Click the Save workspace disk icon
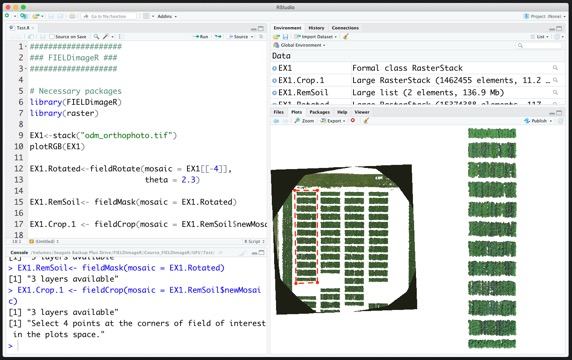The height and width of the screenshot is (360, 572). pyautogui.click(x=285, y=37)
